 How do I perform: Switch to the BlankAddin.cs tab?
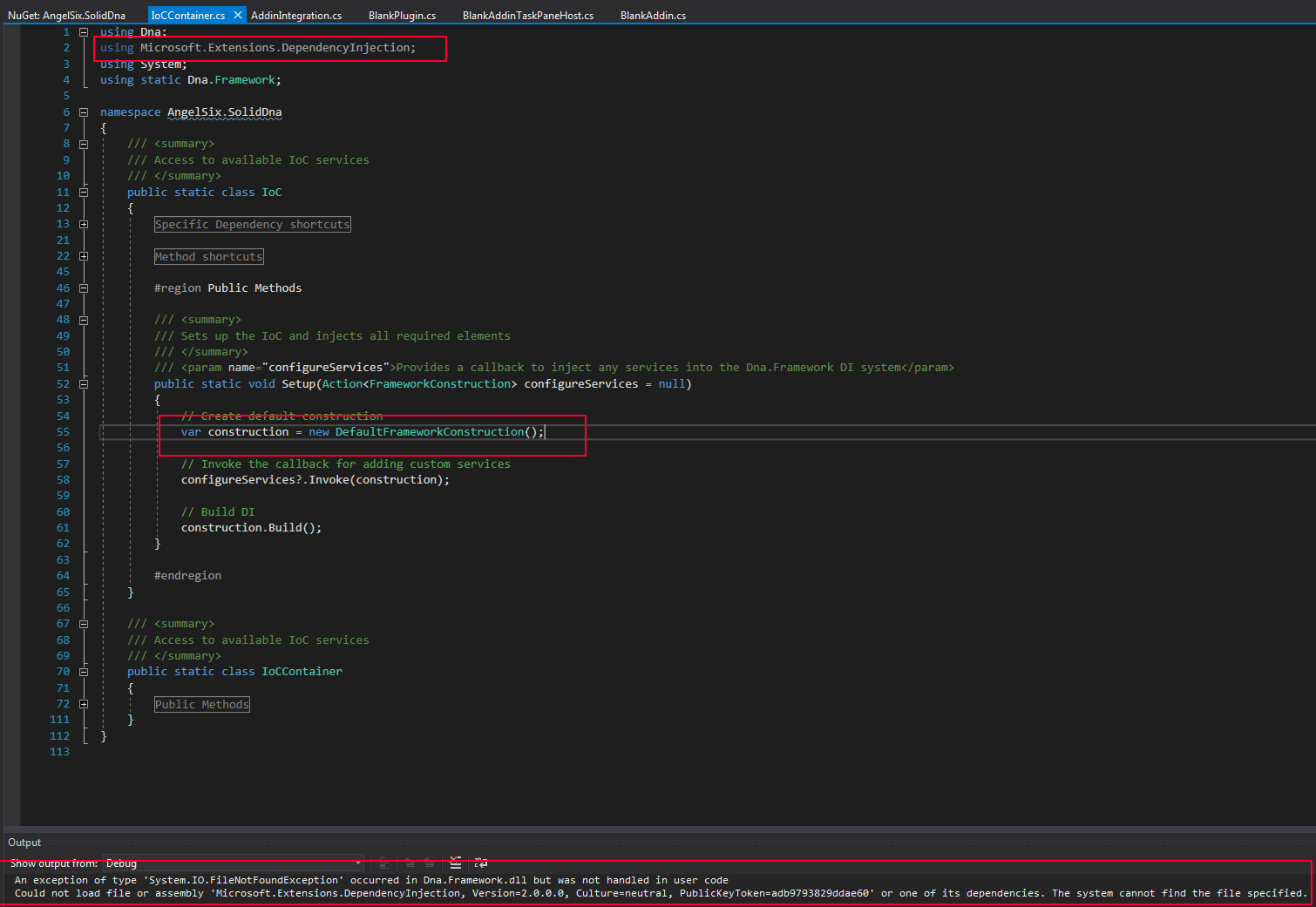[653, 14]
